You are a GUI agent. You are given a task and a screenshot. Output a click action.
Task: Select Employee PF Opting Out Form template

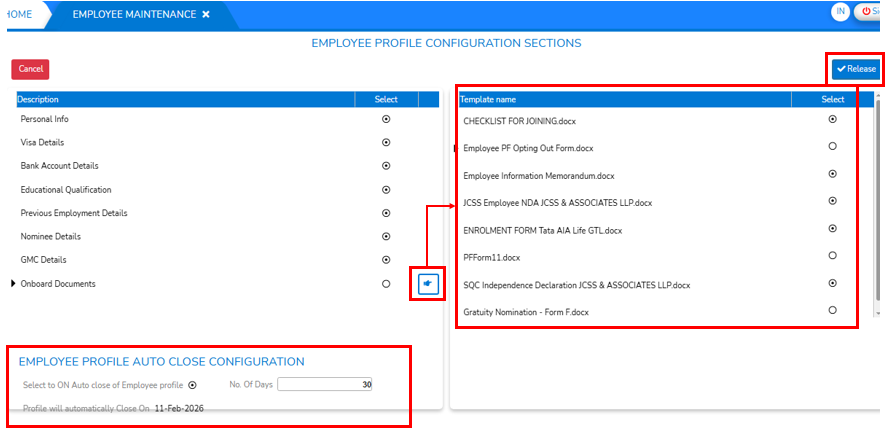tap(832, 146)
